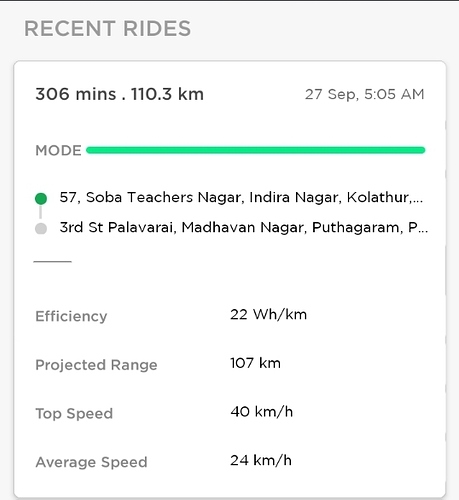Click the 27 Sep, 5:05 AM timestamp
This screenshot has width=459, height=500.
pos(365,94)
